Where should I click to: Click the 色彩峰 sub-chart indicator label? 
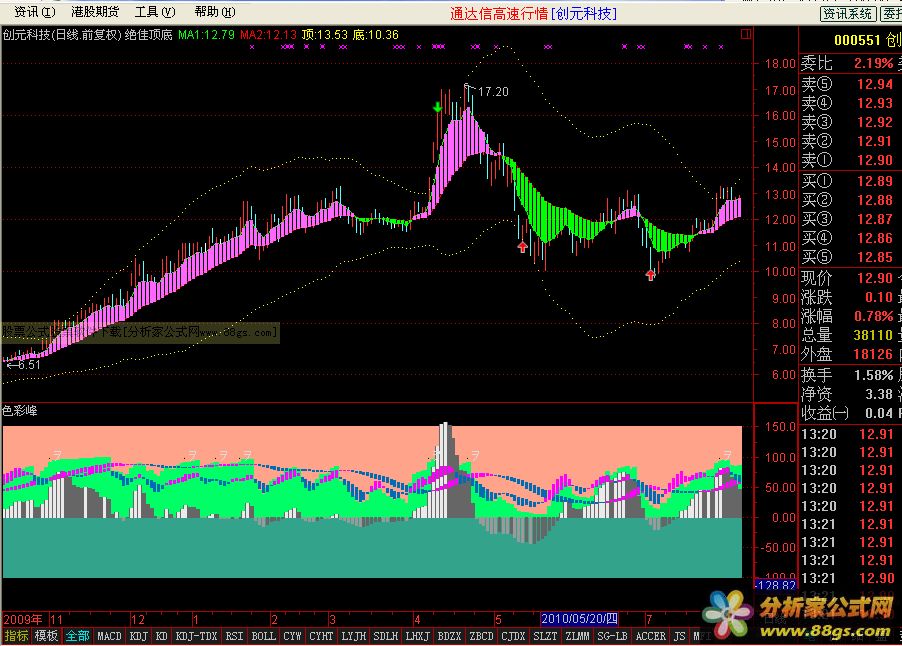pos(20,411)
